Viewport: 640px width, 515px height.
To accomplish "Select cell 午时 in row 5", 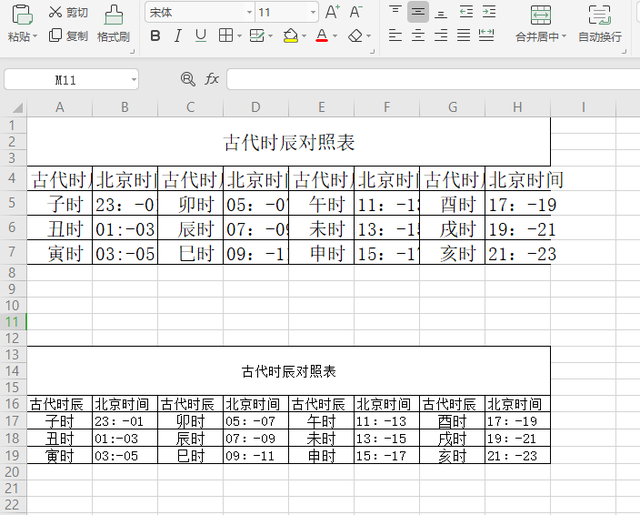I will click(x=322, y=204).
